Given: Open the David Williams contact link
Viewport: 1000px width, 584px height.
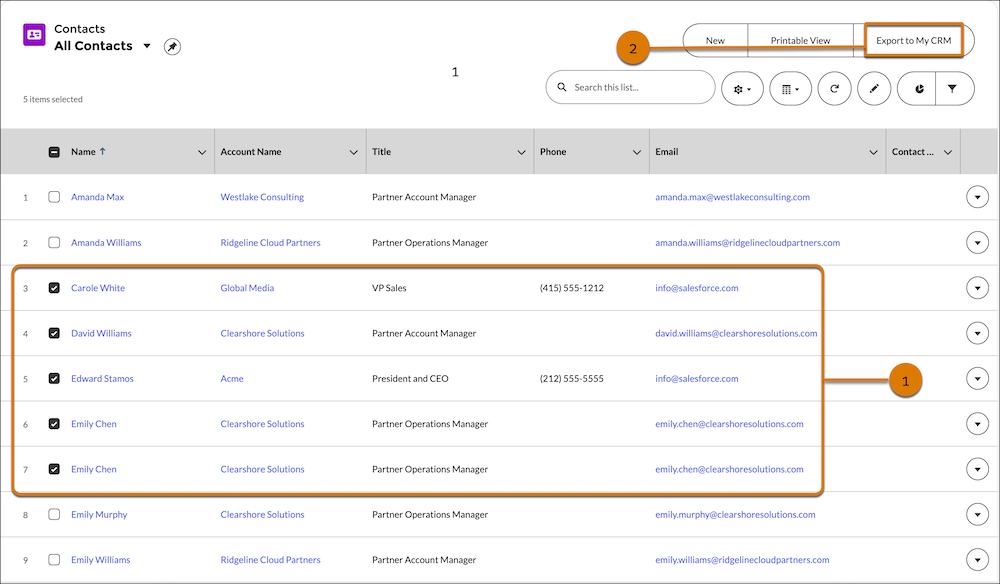Looking at the screenshot, I should pos(101,333).
